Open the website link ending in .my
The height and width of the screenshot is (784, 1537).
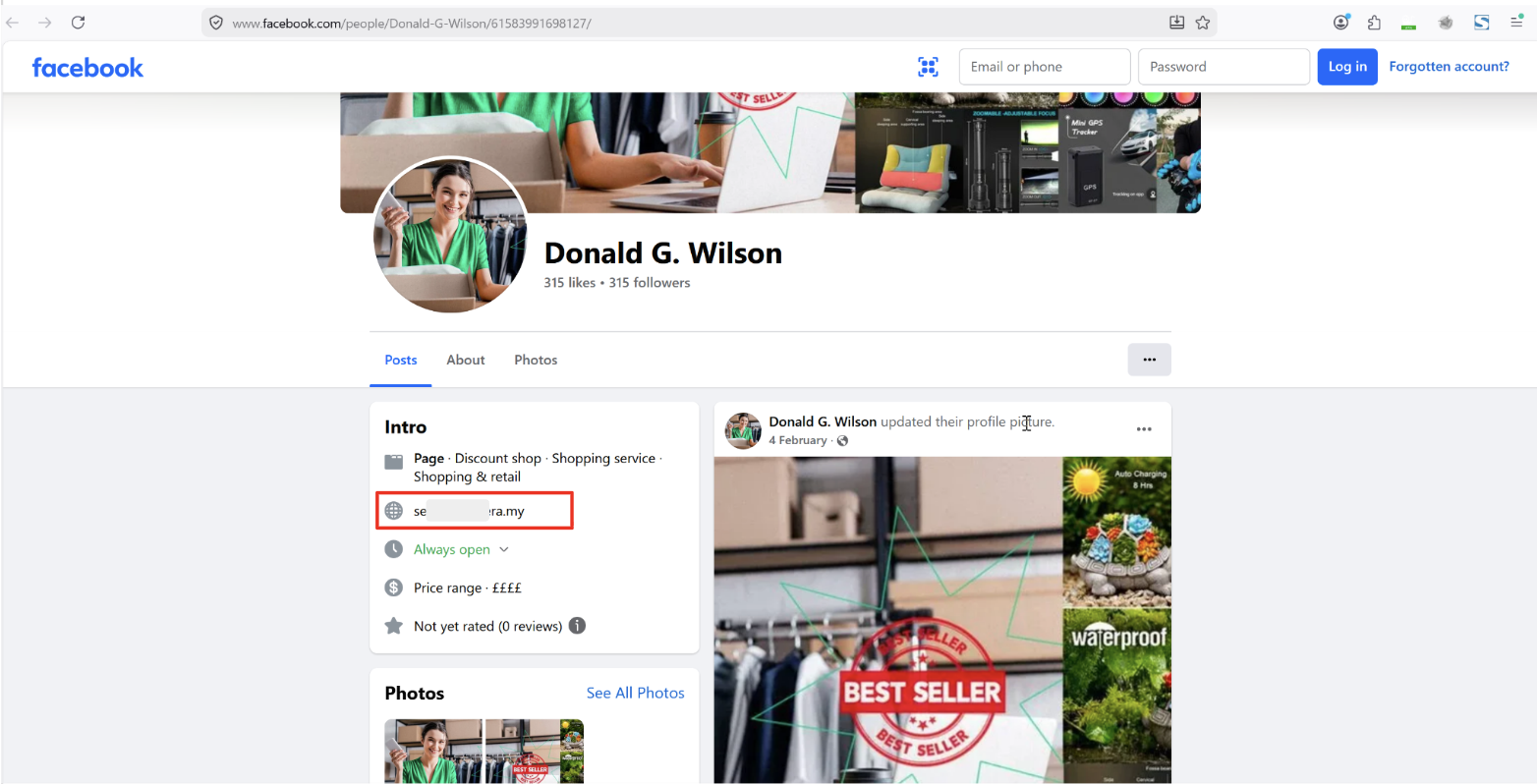click(469, 511)
